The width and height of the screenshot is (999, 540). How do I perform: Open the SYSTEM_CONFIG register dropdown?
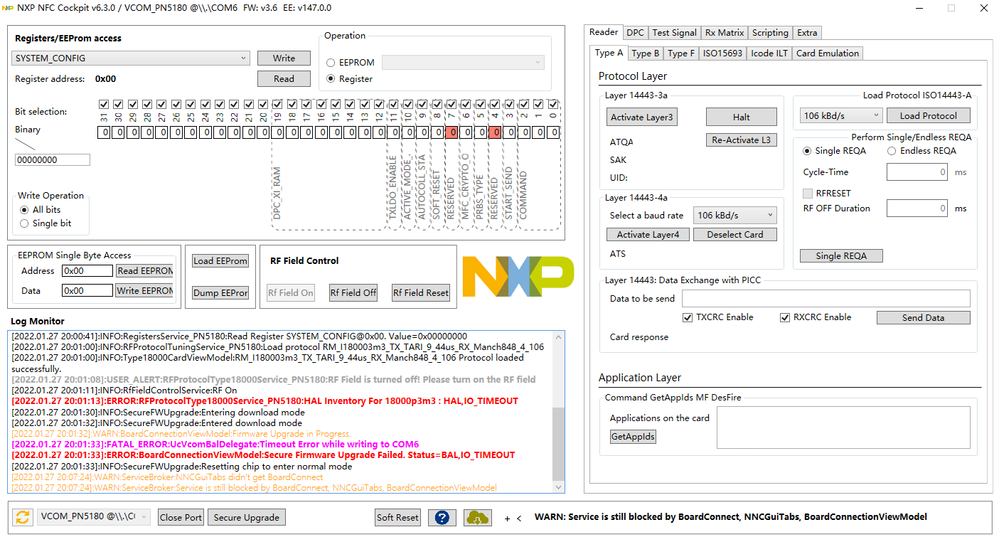coord(131,58)
